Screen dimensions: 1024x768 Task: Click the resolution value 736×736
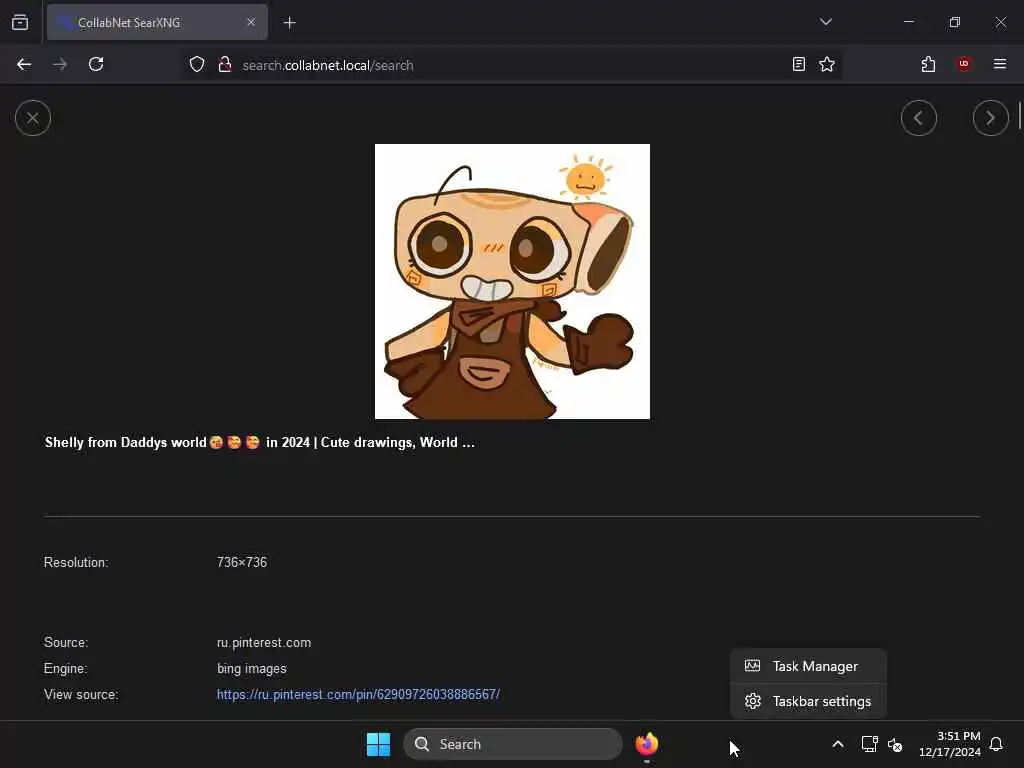pos(242,562)
